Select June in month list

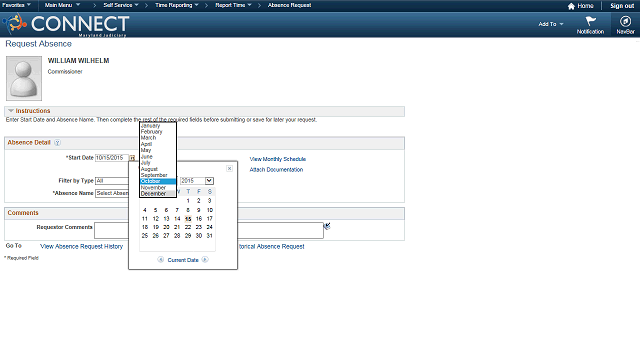tap(158, 157)
